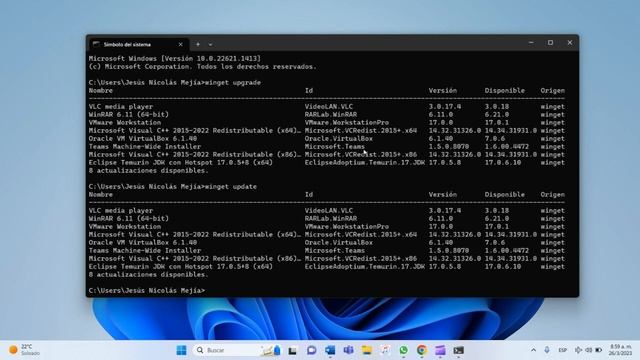
Task: Open the weather widget showing 22°C
Action: point(24,350)
